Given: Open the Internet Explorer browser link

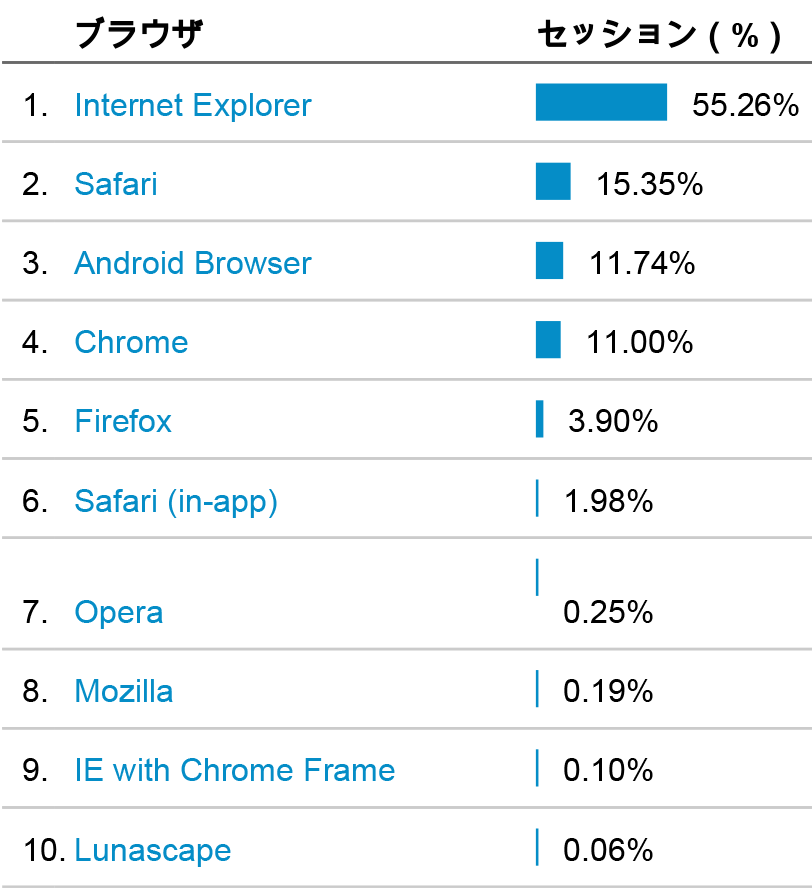Looking at the screenshot, I should (193, 106).
